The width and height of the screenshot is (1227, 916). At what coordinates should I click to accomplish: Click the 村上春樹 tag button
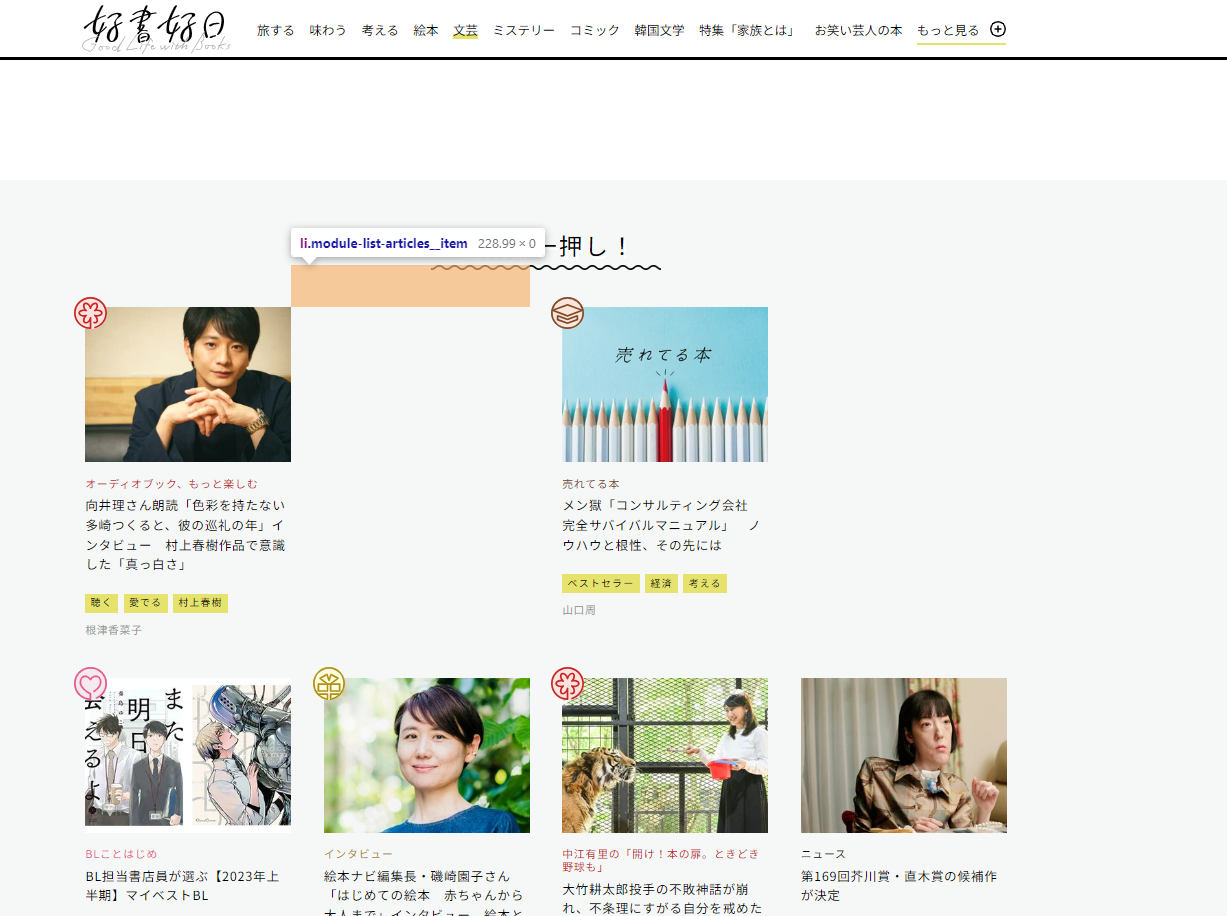[200, 603]
